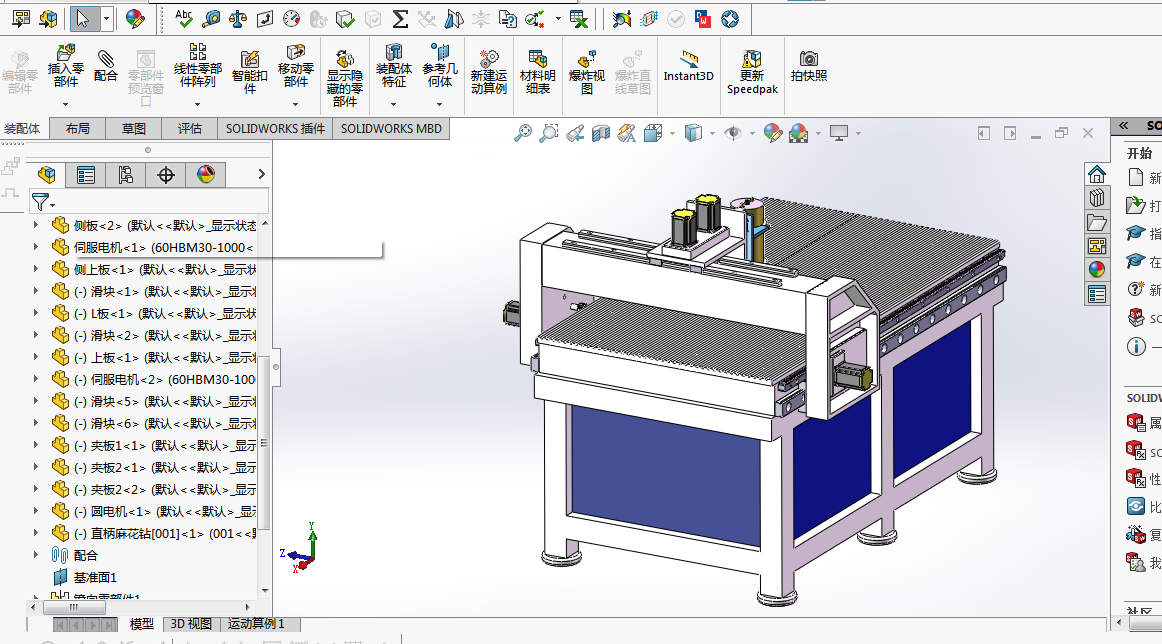Open Appearances color ball in task pane
The height and width of the screenshot is (644, 1162).
click(x=1097, y=269)
